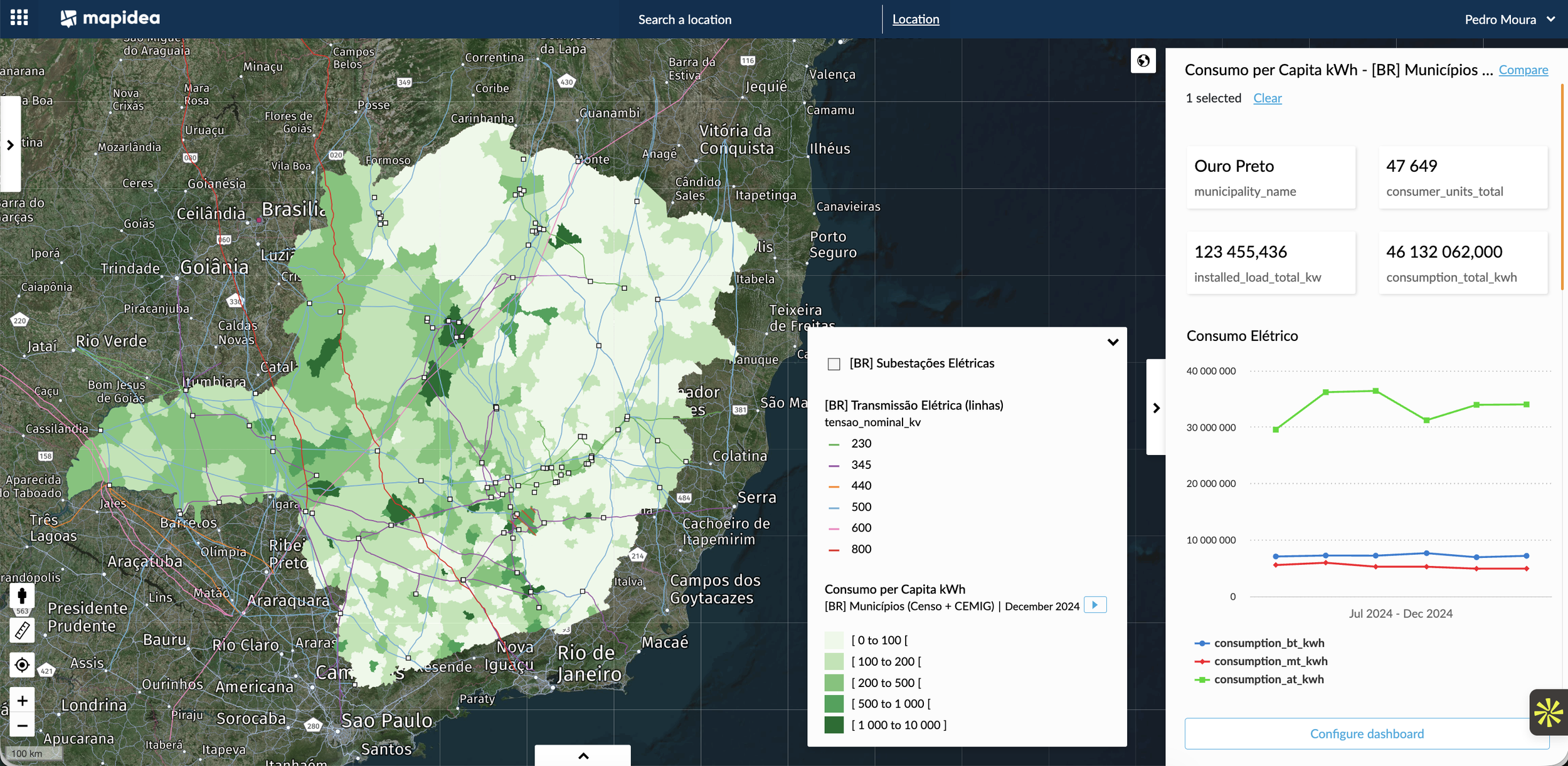The height and width of the screenshot is (766, 1568).
Task: Click the [ 500 to 1 000 [ swatch
Action: point(834,704)
